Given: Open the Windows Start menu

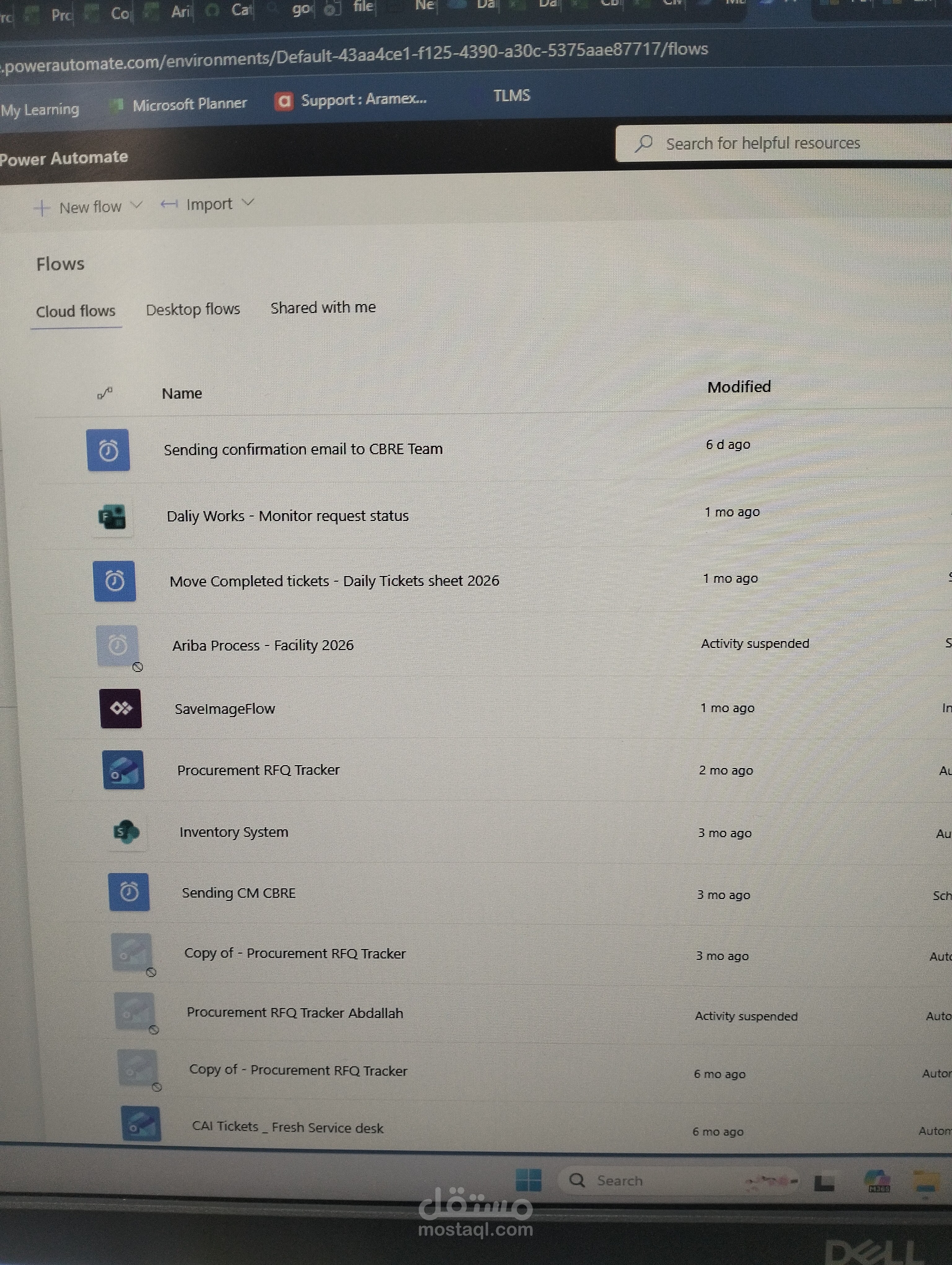Looking at the screenshot, I should [528, 1180].
